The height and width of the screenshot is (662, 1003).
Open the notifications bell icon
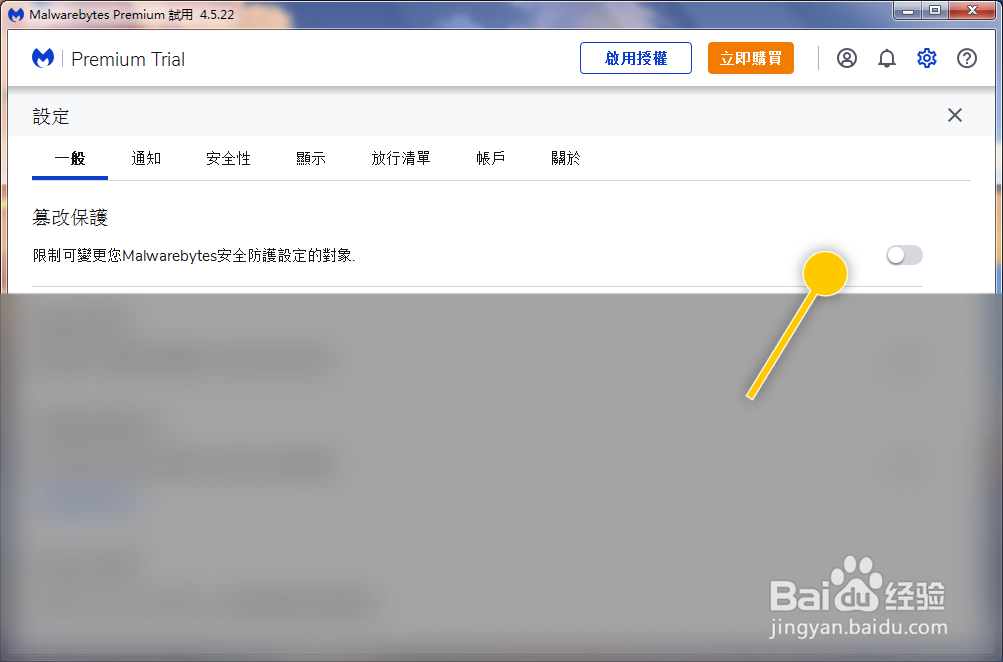[x=887, y=58]
